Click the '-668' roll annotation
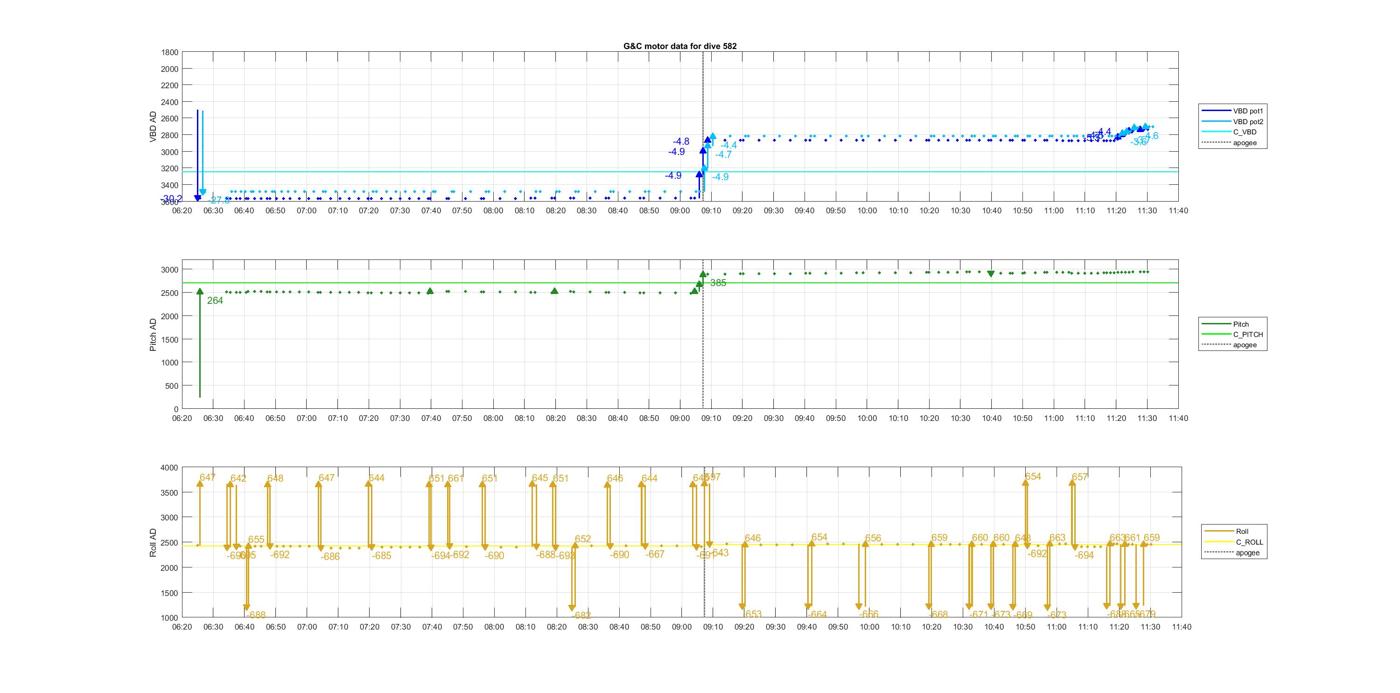 [x=938, y=615]
